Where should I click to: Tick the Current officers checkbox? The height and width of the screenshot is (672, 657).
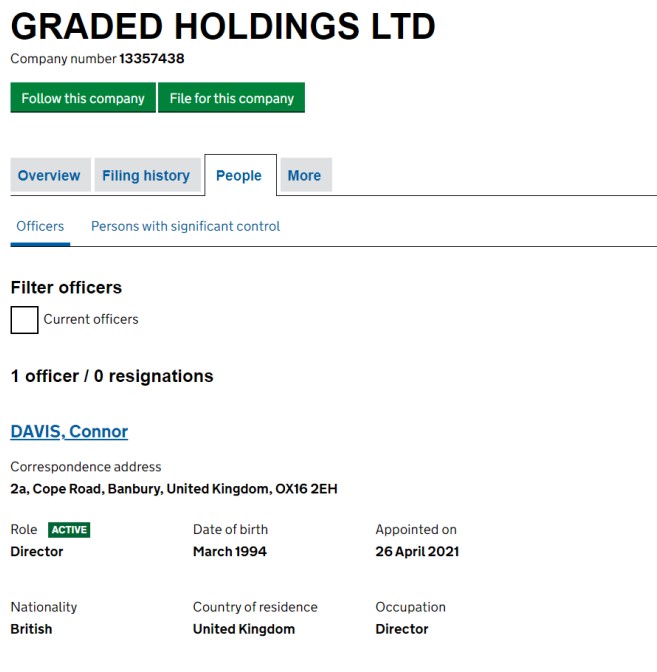coord(24,320)
